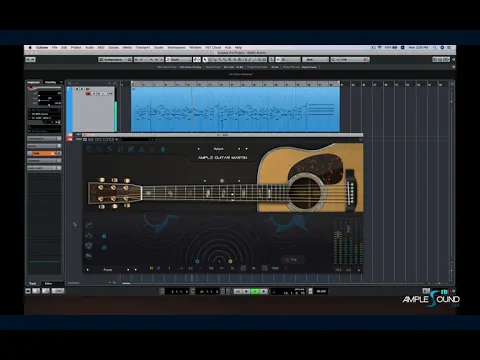Toggle Record Enable on the instrument track

(x=88, y=94)
